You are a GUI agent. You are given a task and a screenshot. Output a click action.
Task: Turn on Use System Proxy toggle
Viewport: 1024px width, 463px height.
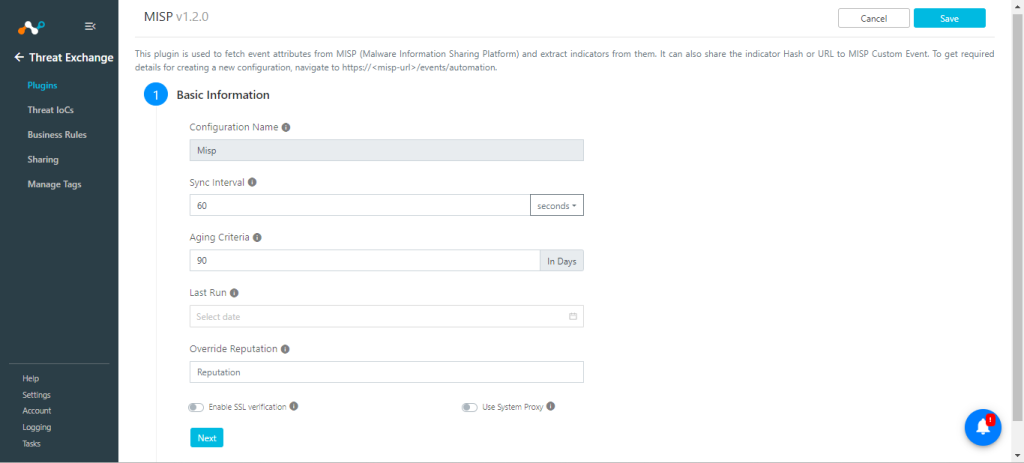[x=470, y=407]
